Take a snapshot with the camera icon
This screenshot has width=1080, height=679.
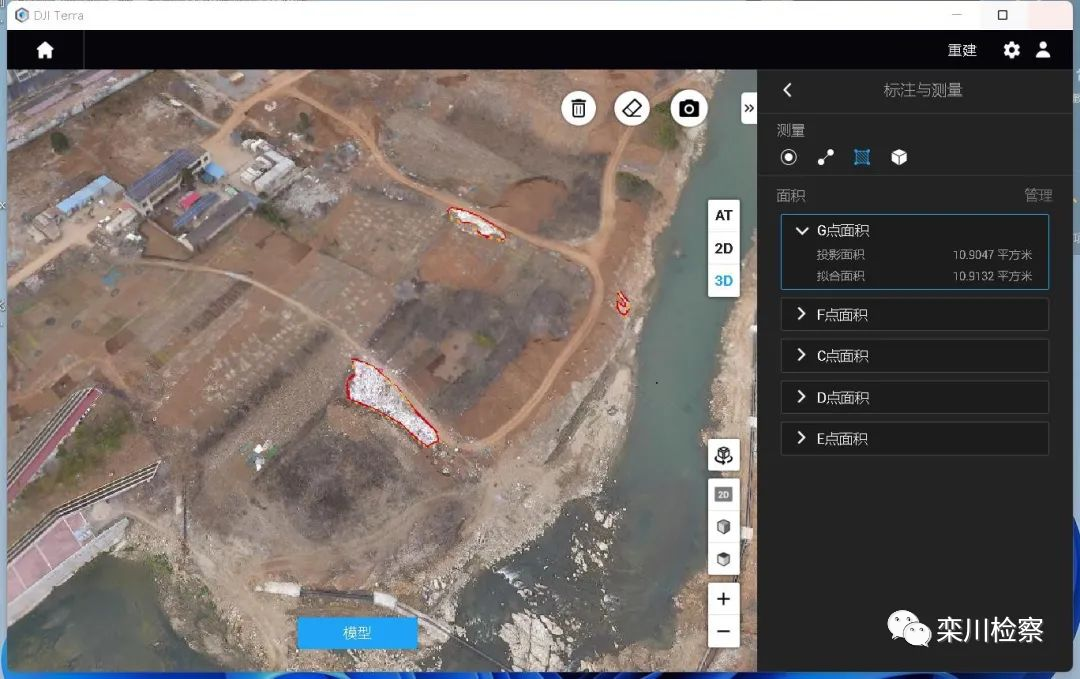(689, 108)
